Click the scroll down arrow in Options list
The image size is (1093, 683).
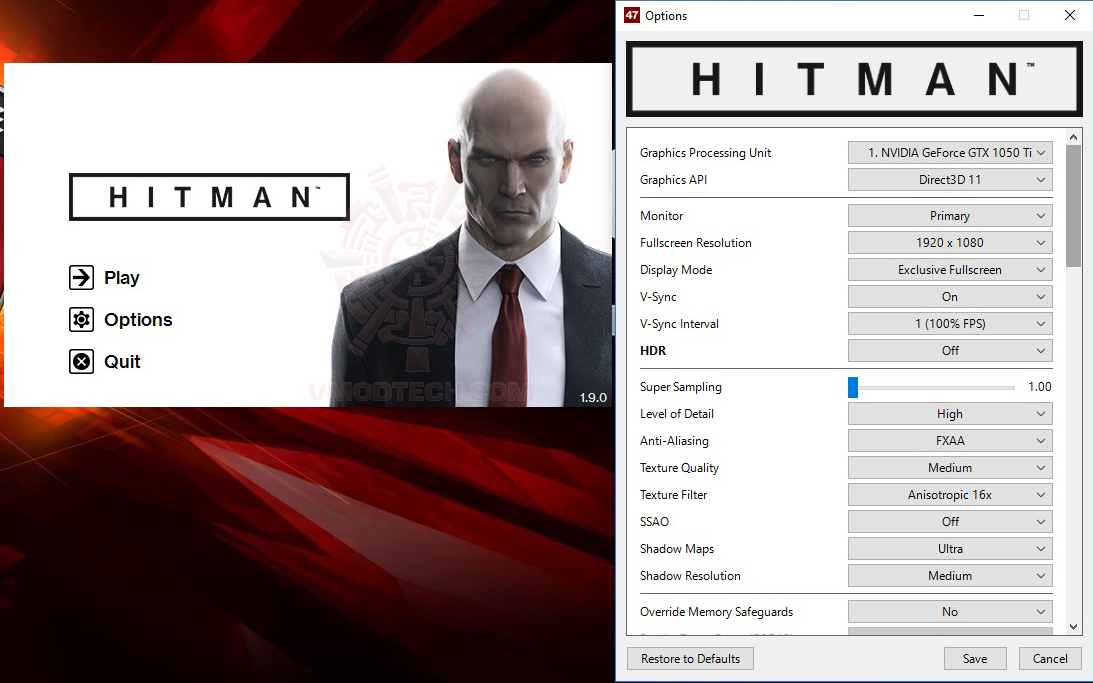(1073, 627)
